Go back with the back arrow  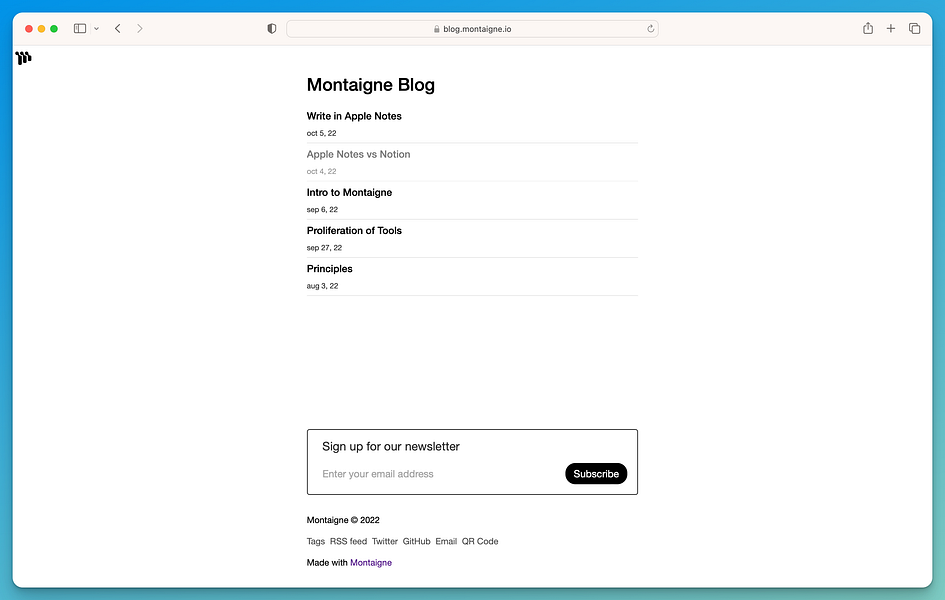point(118,28)
